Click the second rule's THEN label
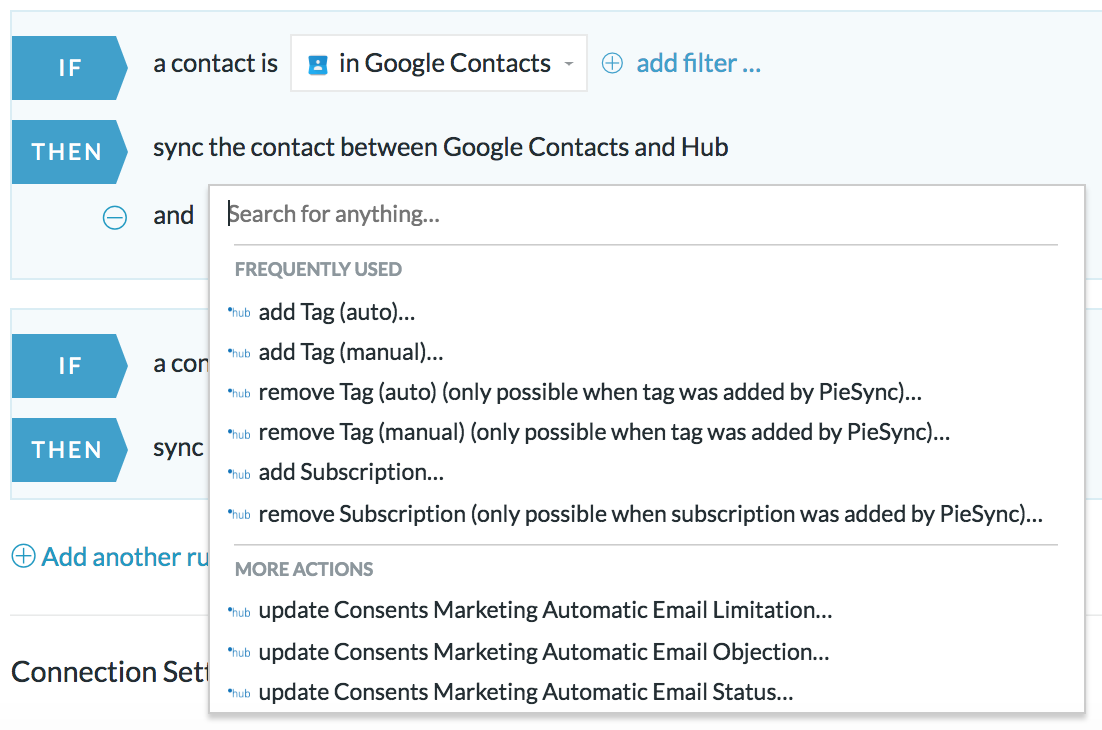This screenshot has width=1102, height=730. point(70,450)
